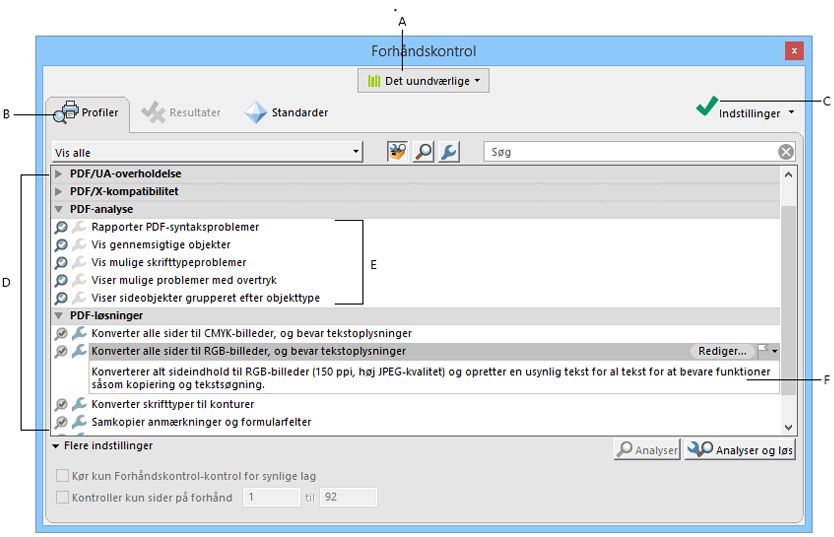Click magnifier icon of Vis gennemsigtige objekter

(x=61, y=245)
